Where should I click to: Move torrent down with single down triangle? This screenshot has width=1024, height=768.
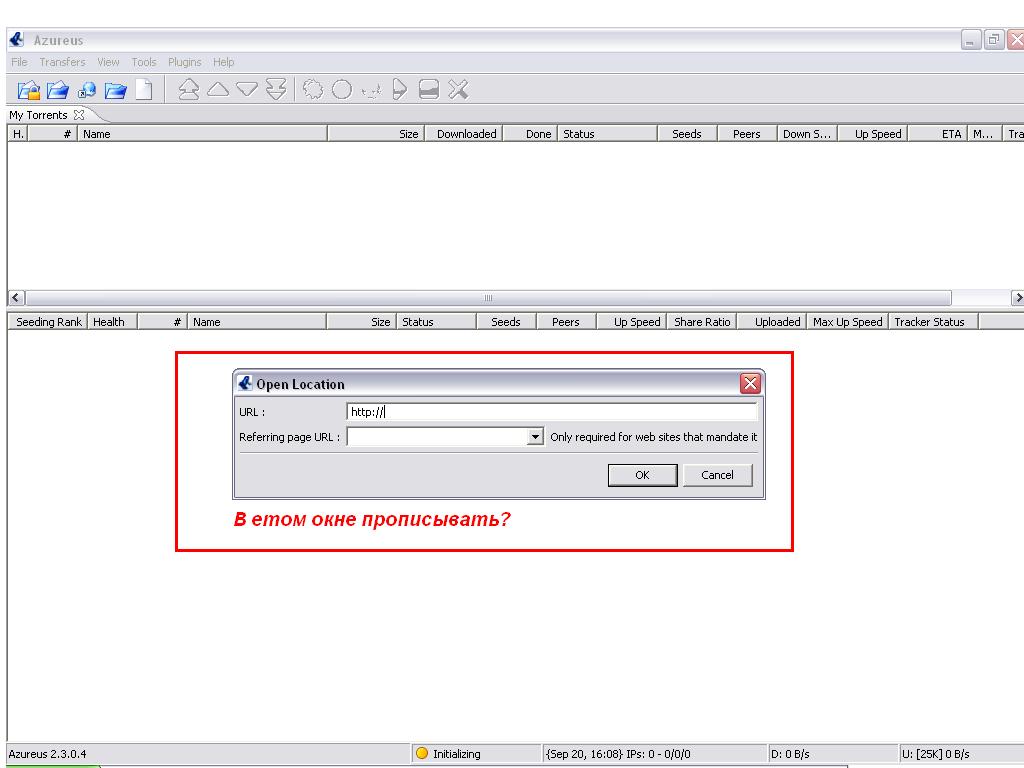point(247,89)
